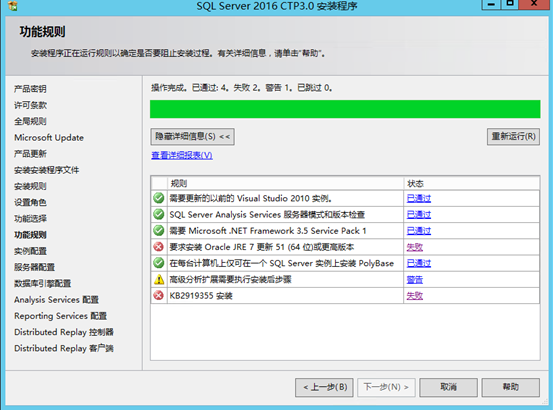Open the 失败 link for KB2919355 rule
The width and height of the screenshot is (553, 415).
coord(414,295)
